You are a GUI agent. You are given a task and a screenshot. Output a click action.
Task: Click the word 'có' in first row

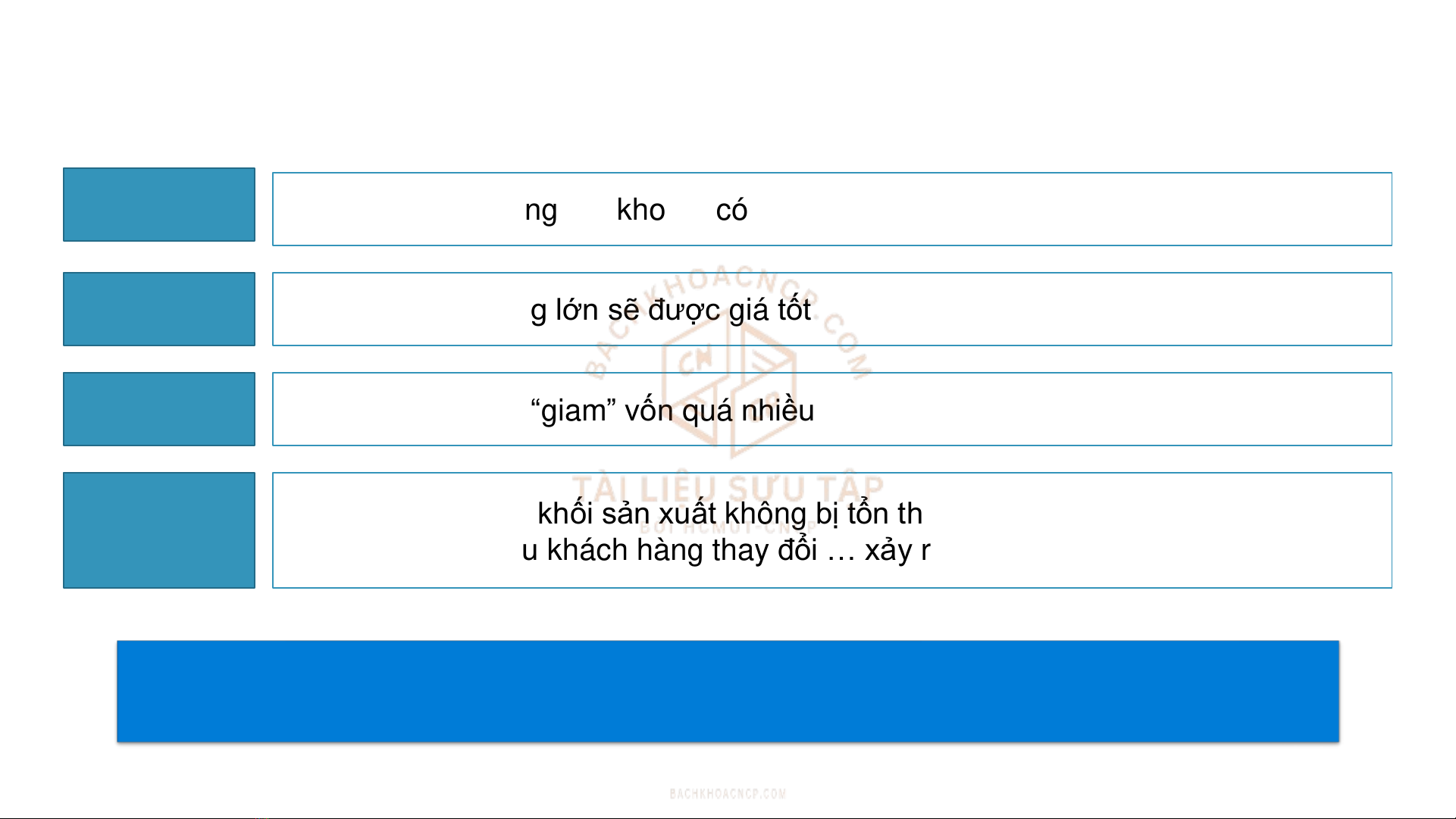point(731,210)
